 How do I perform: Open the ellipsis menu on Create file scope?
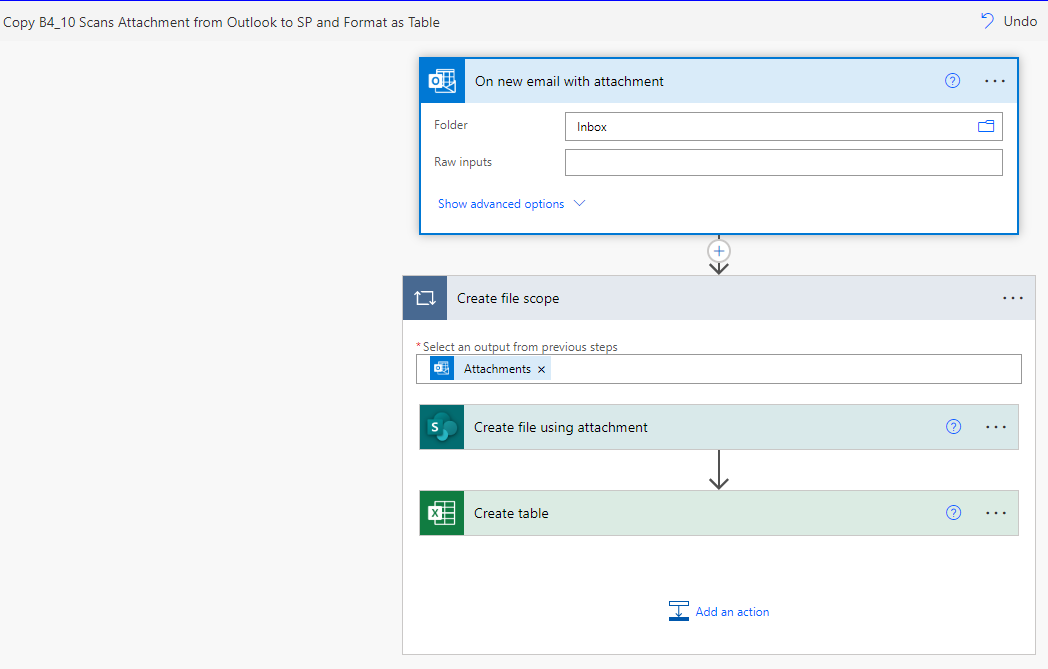[1013, 297]
